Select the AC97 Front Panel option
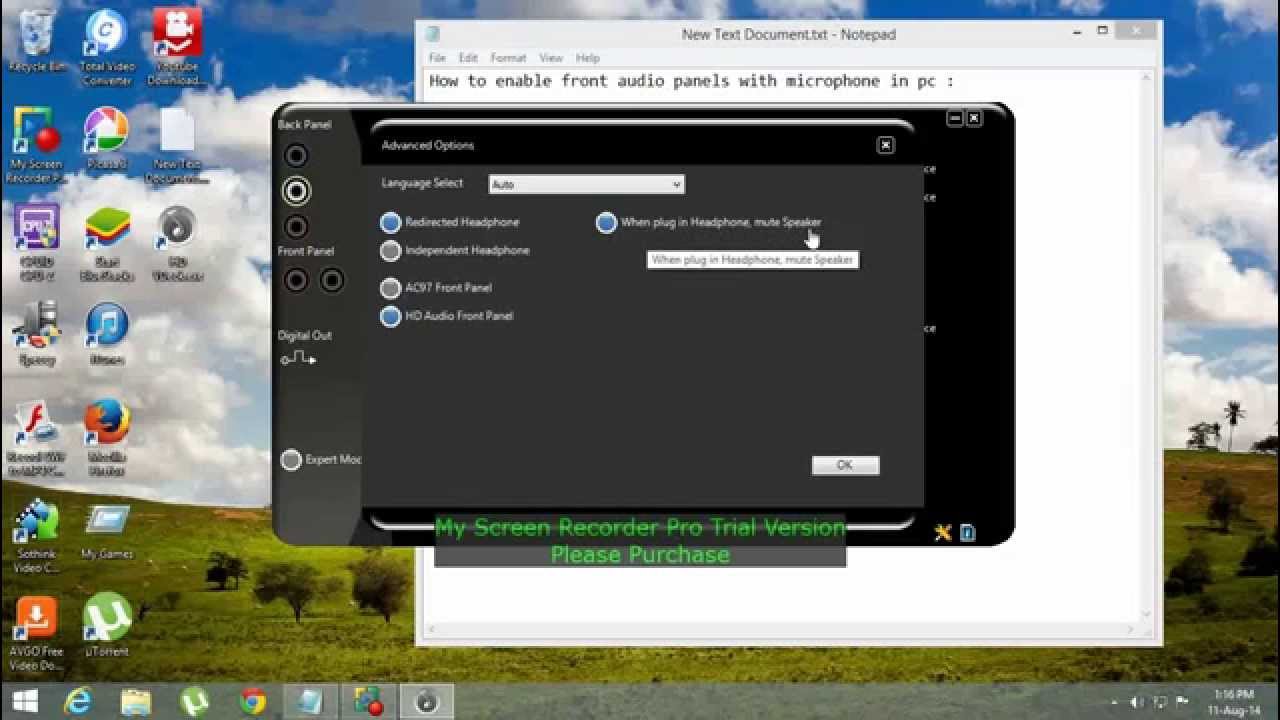The height and width of the screenshot is (720, 1280). (x=390, y=288)
